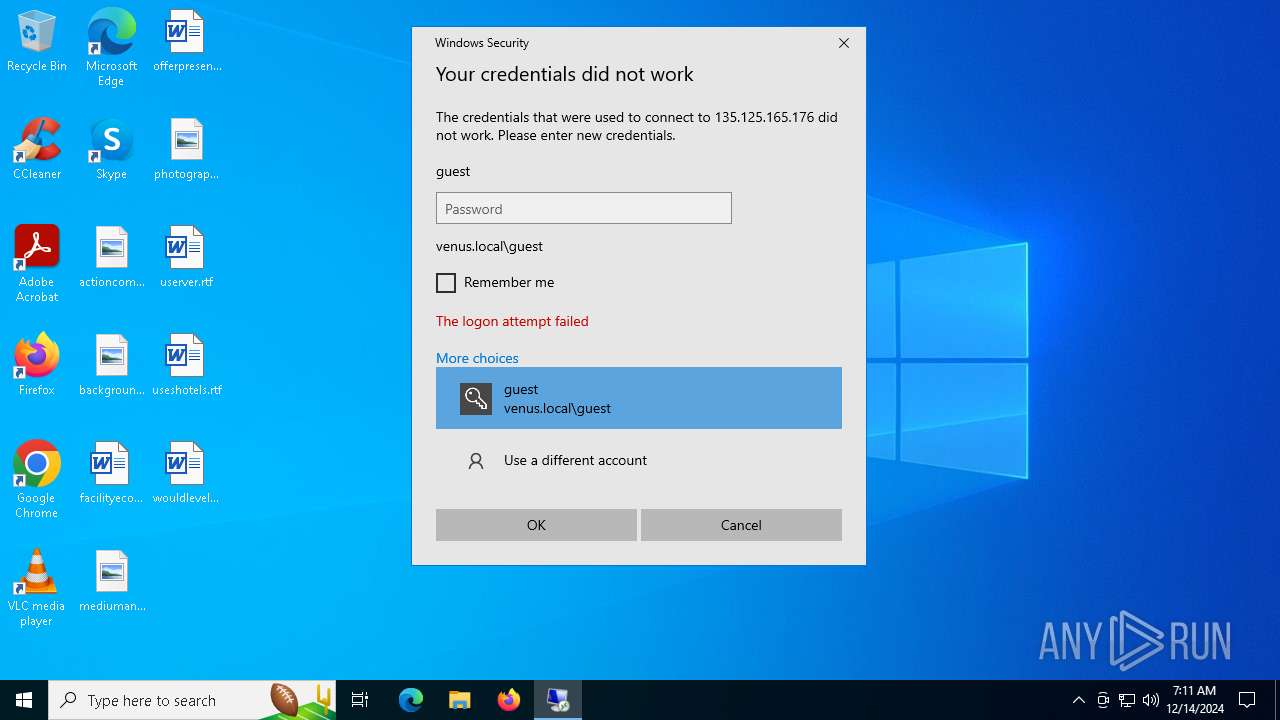Choose Use a different account
The width and height of the screenshot is (1280, 720).
pyautogui.click(x=639, y=460)
